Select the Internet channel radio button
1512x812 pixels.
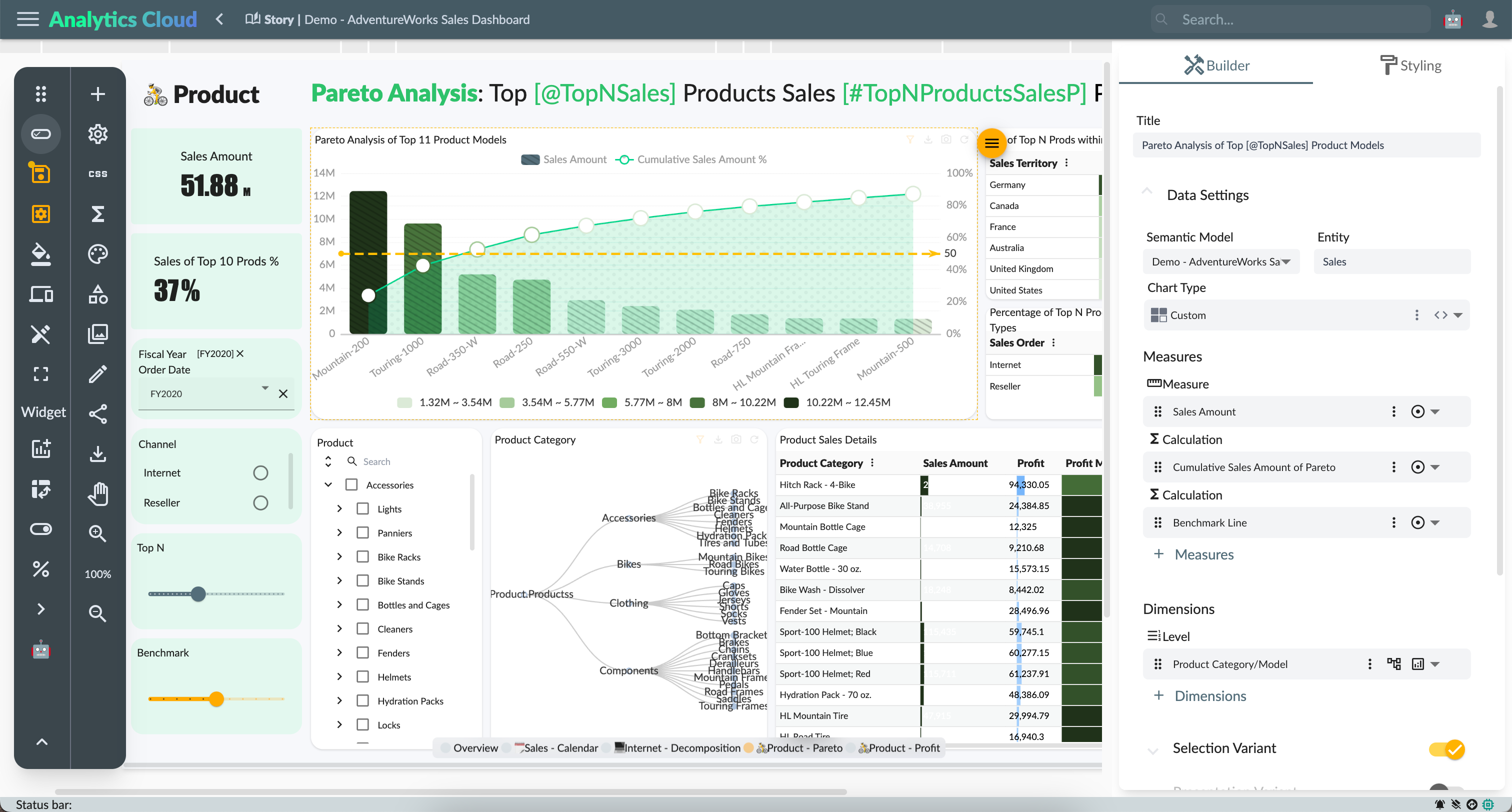(260, 473)
